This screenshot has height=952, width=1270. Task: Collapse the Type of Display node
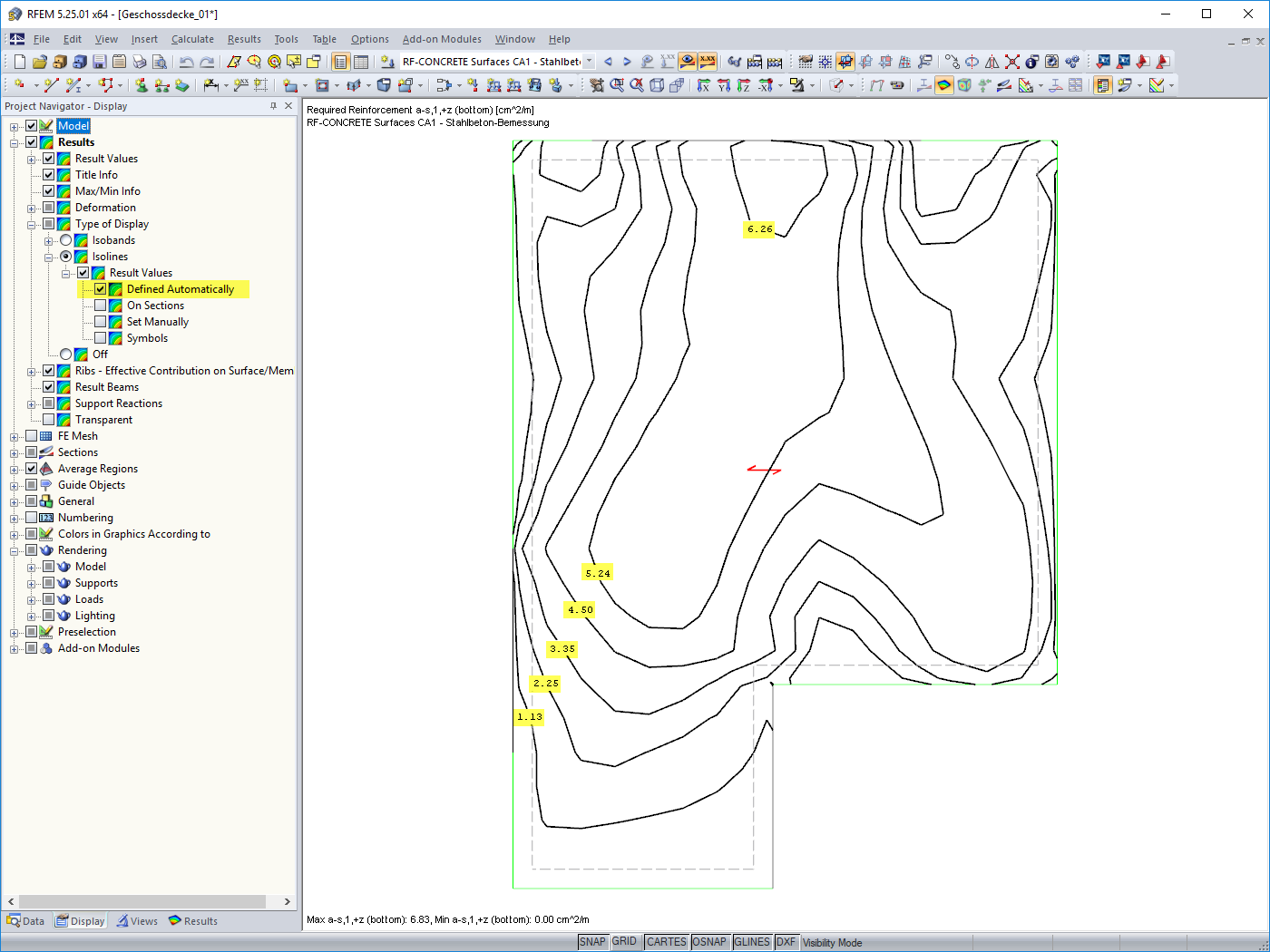[x=32, y=224]
